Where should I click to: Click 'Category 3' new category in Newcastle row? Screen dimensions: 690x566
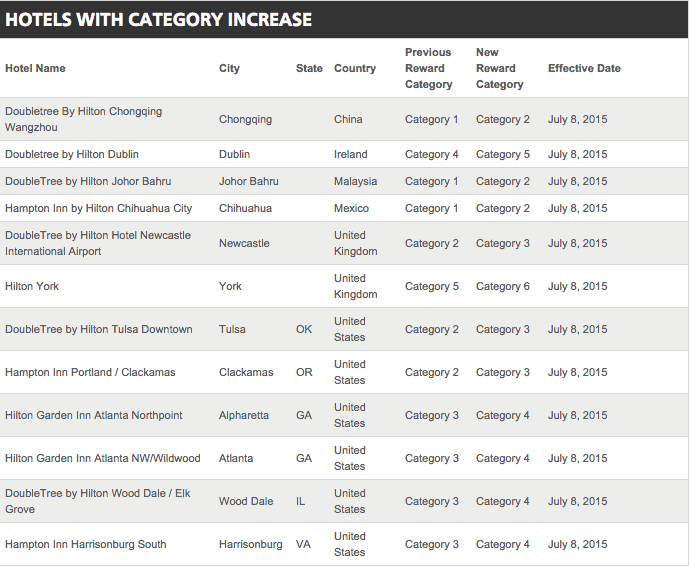coord(503,243)
